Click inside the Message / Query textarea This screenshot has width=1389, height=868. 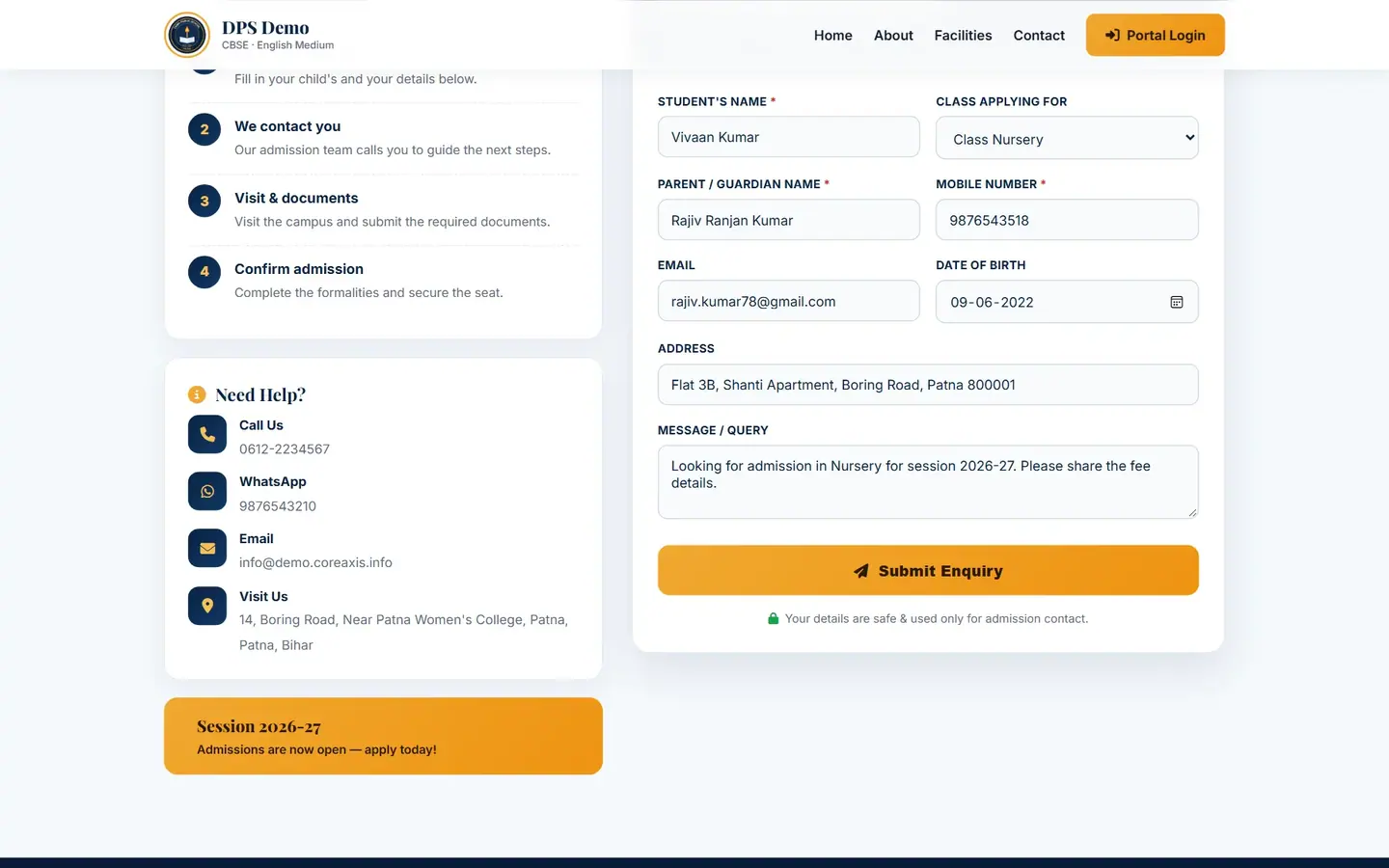click(x=928, y=482)
